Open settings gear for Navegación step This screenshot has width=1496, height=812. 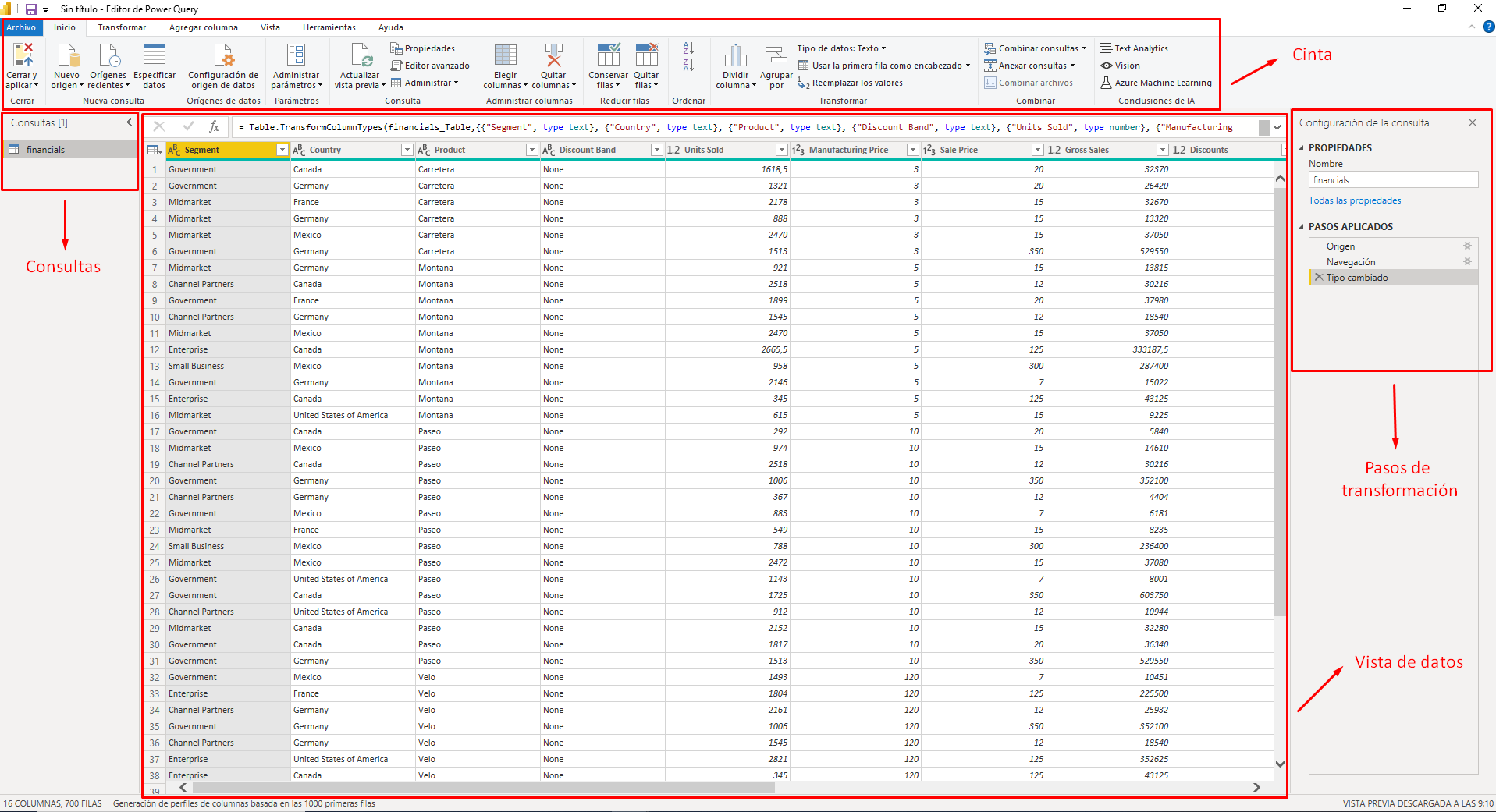(1467, 262)
